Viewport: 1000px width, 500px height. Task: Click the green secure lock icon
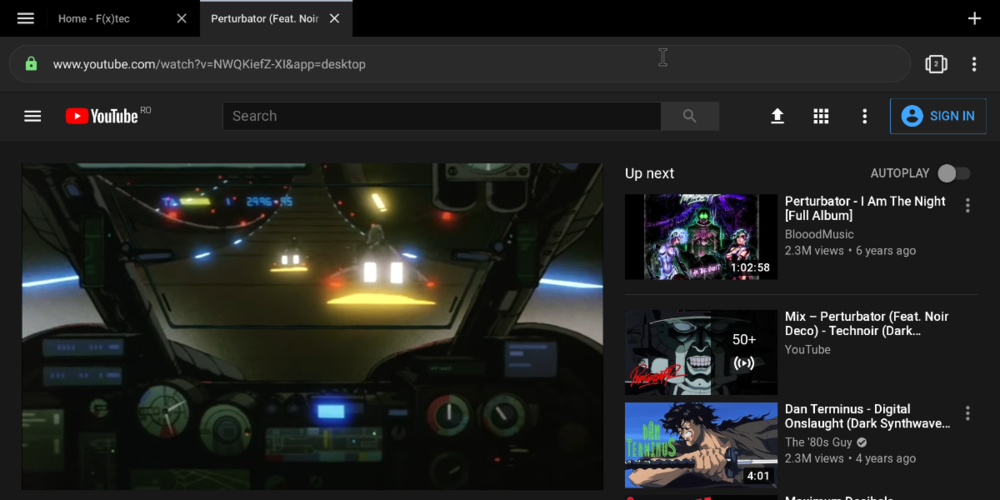31,64
